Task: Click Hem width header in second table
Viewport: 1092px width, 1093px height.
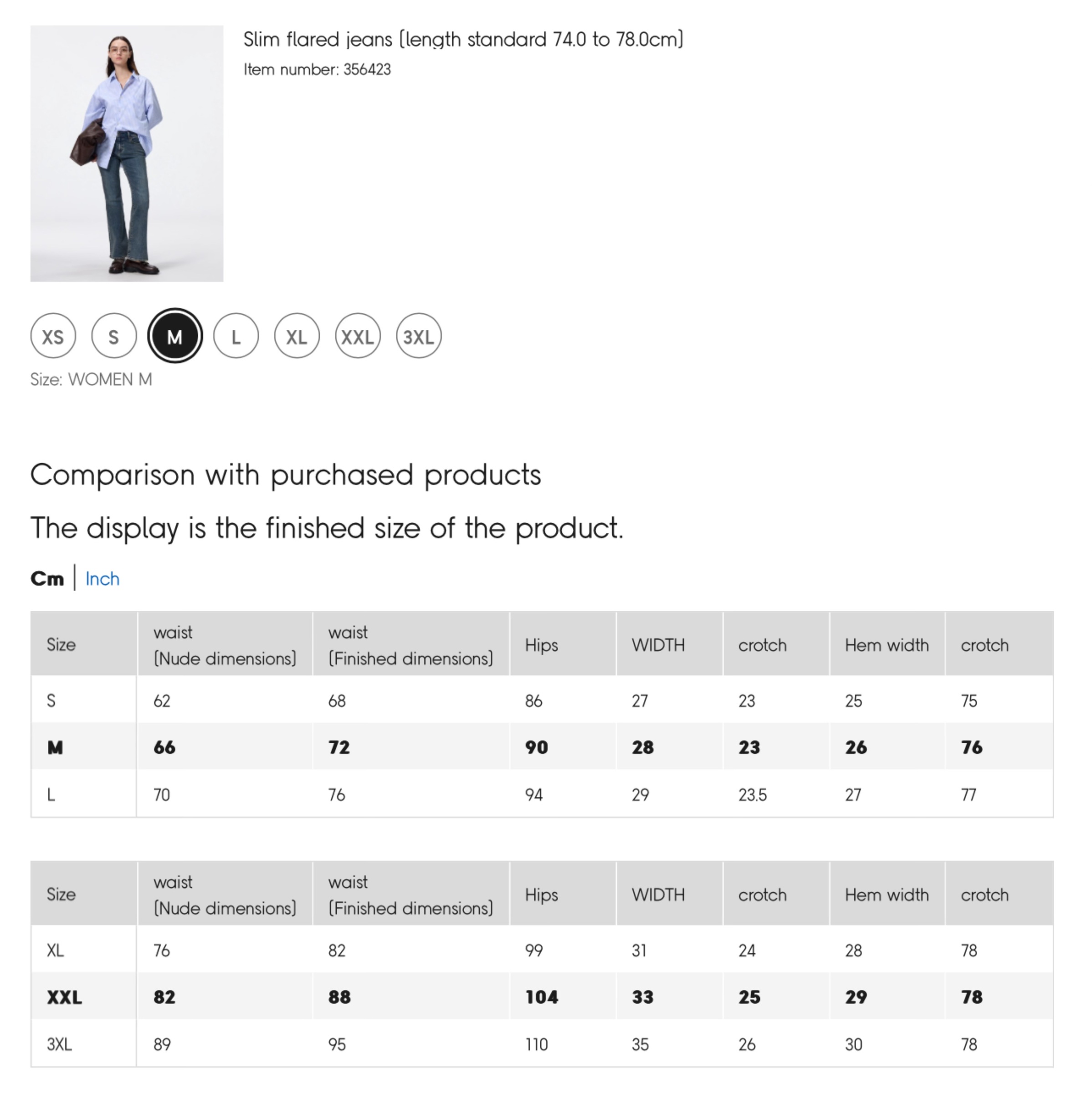Action: tap(887, 894)
